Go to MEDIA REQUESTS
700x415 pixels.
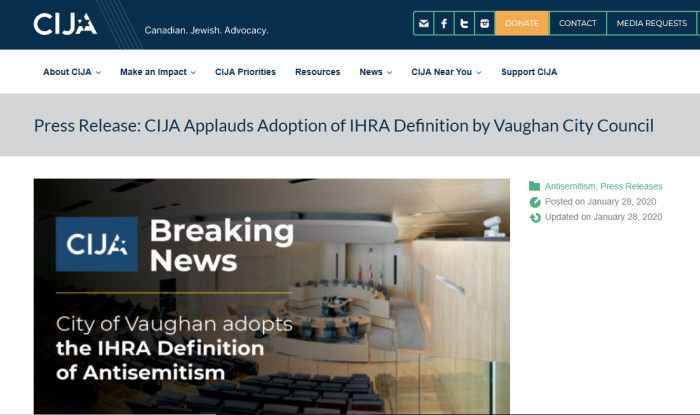651,23
